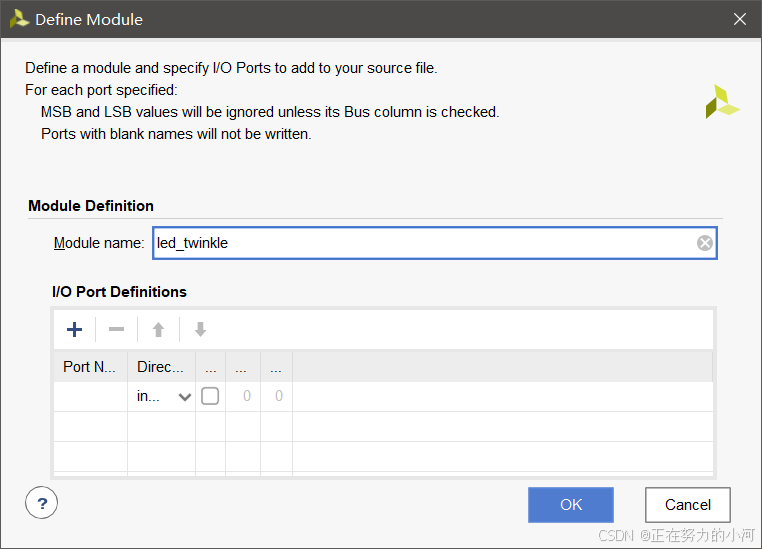Edit the Module name text field
The width and height of the screenshot is (762, 549).
434,243
